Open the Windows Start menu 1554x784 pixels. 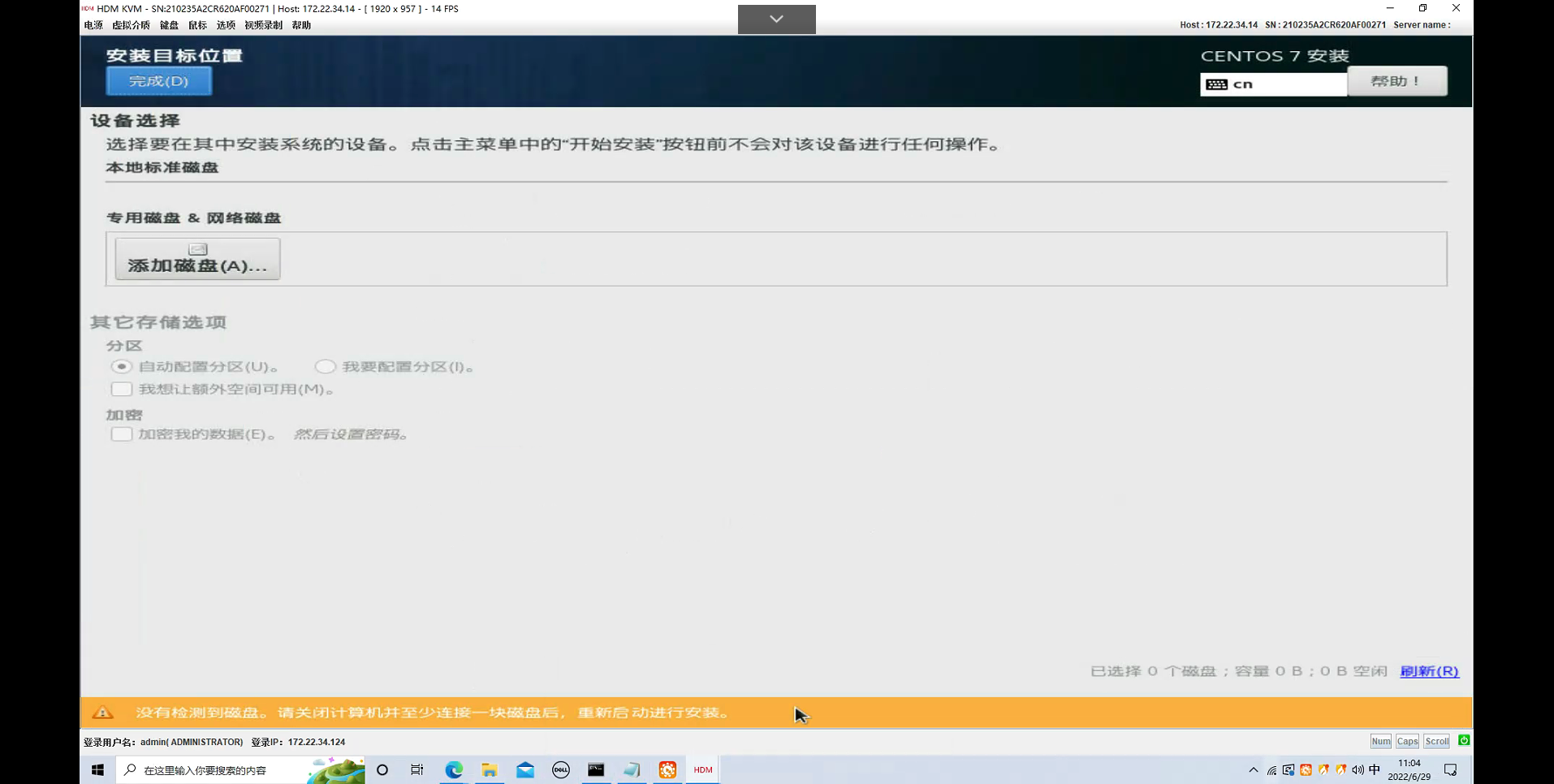[98, 770]
